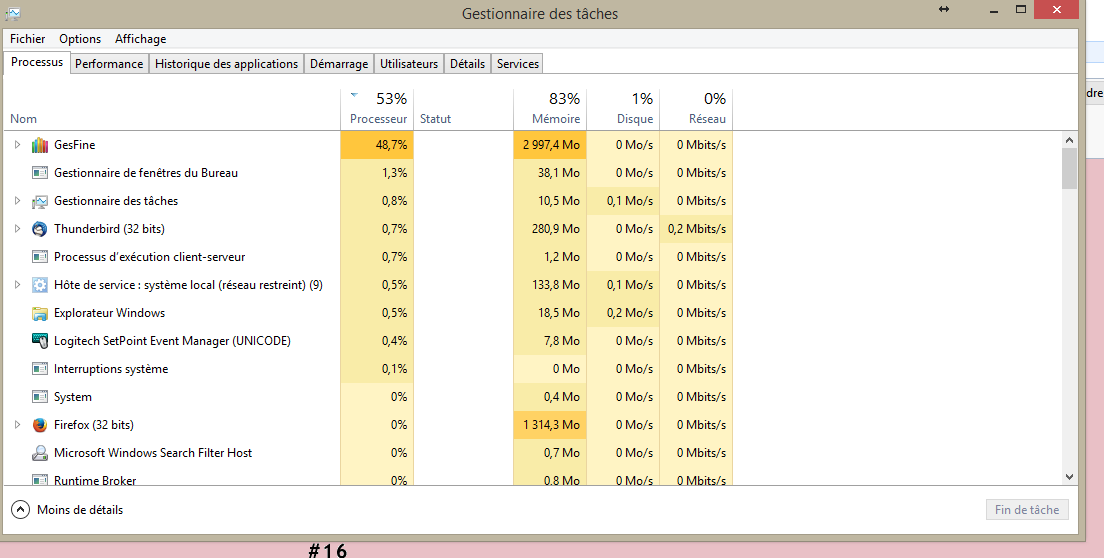
Task: Click the scrollbar down arrow
Action: point(1070,476)
